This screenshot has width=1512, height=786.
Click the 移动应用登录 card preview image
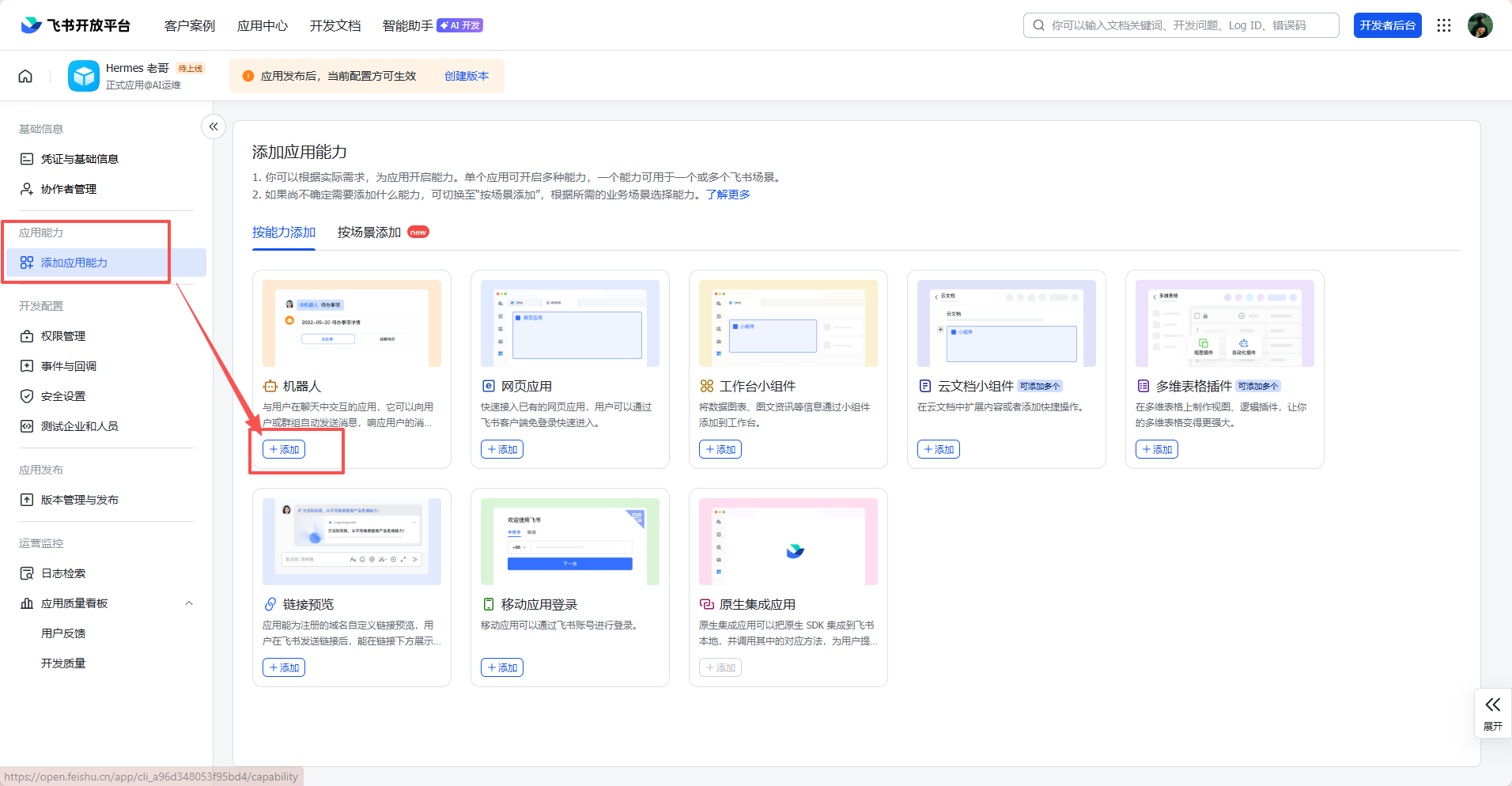click(570, 542)
